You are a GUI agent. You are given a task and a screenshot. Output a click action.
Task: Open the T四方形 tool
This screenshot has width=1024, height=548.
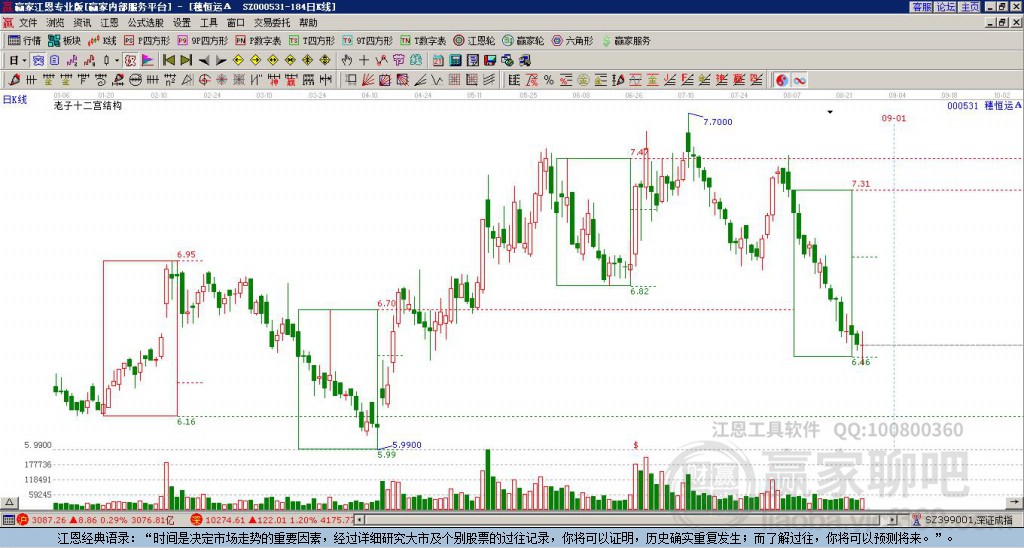point(312,40)
